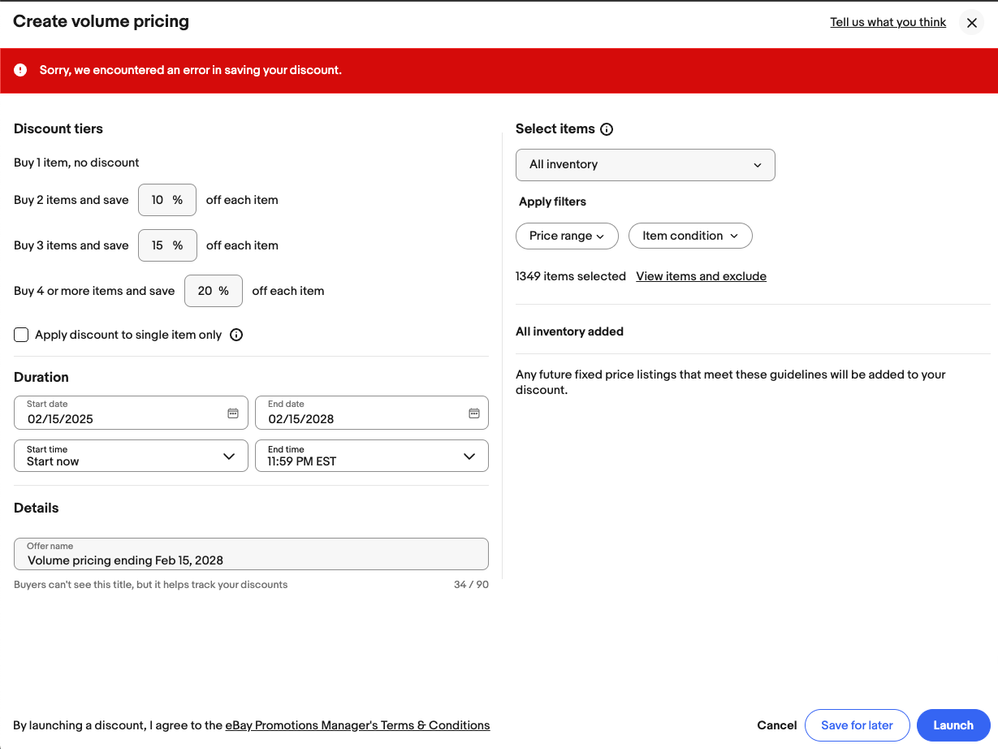
Task: Edit the Buy 2 items discount percentage
Action: tap(167, 200)
